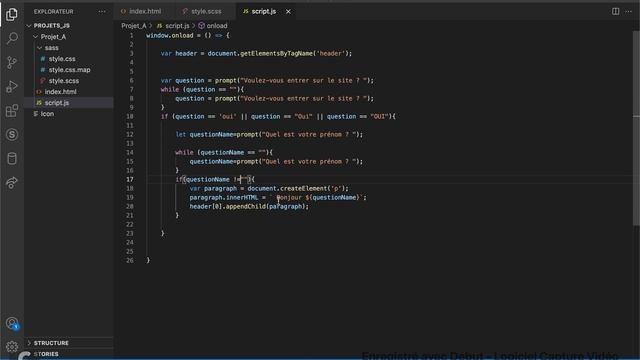
Task: Open Explorer panel more actions ellipsis
Action: tap(102, 11)
